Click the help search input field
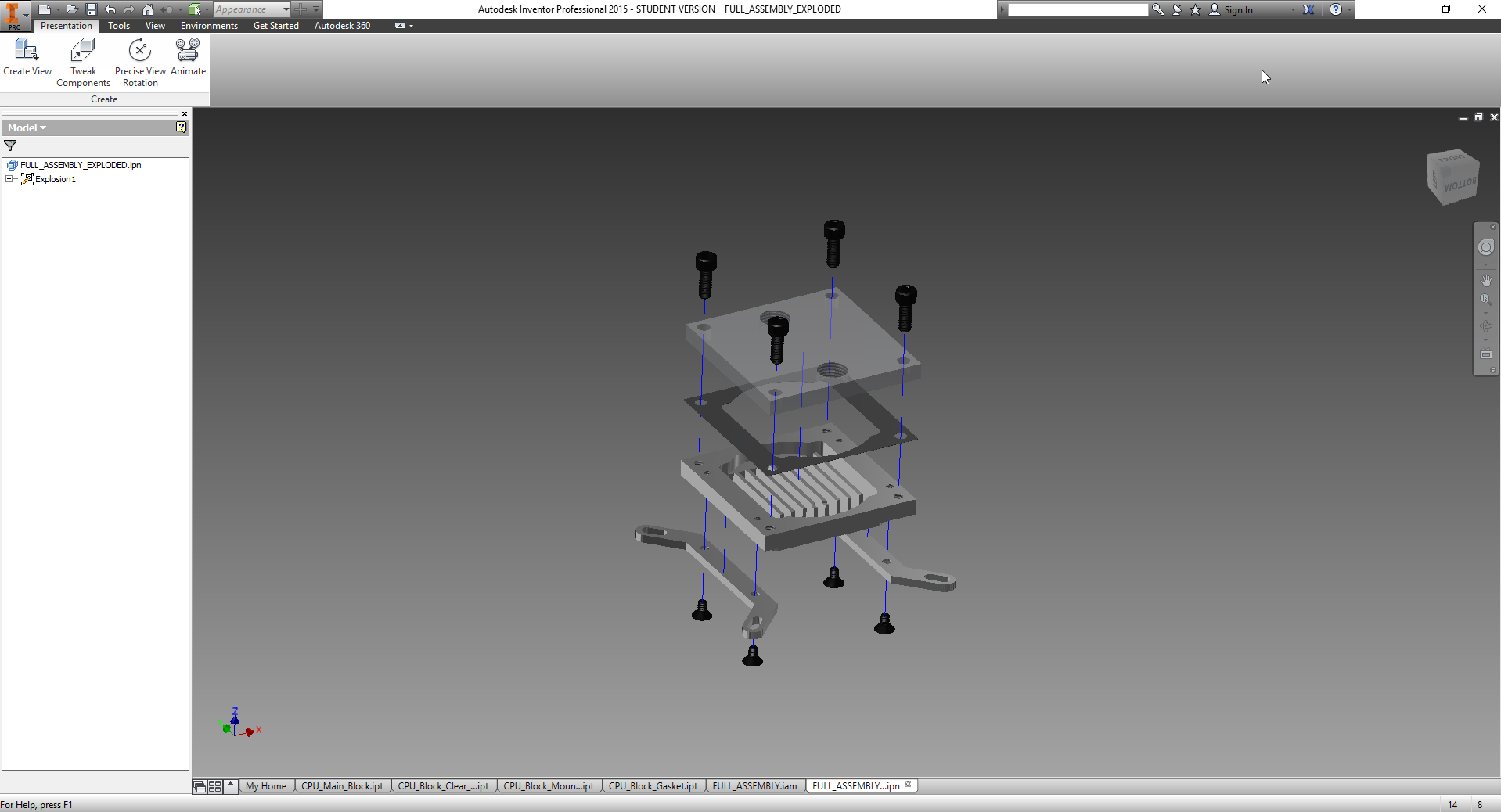This screenshot has width=1501, height=812. coord(1077,9)
